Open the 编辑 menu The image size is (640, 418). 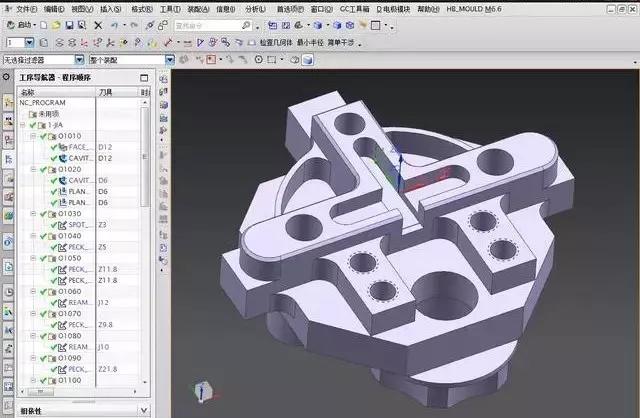pyautogui.click(x=54, y=9)
